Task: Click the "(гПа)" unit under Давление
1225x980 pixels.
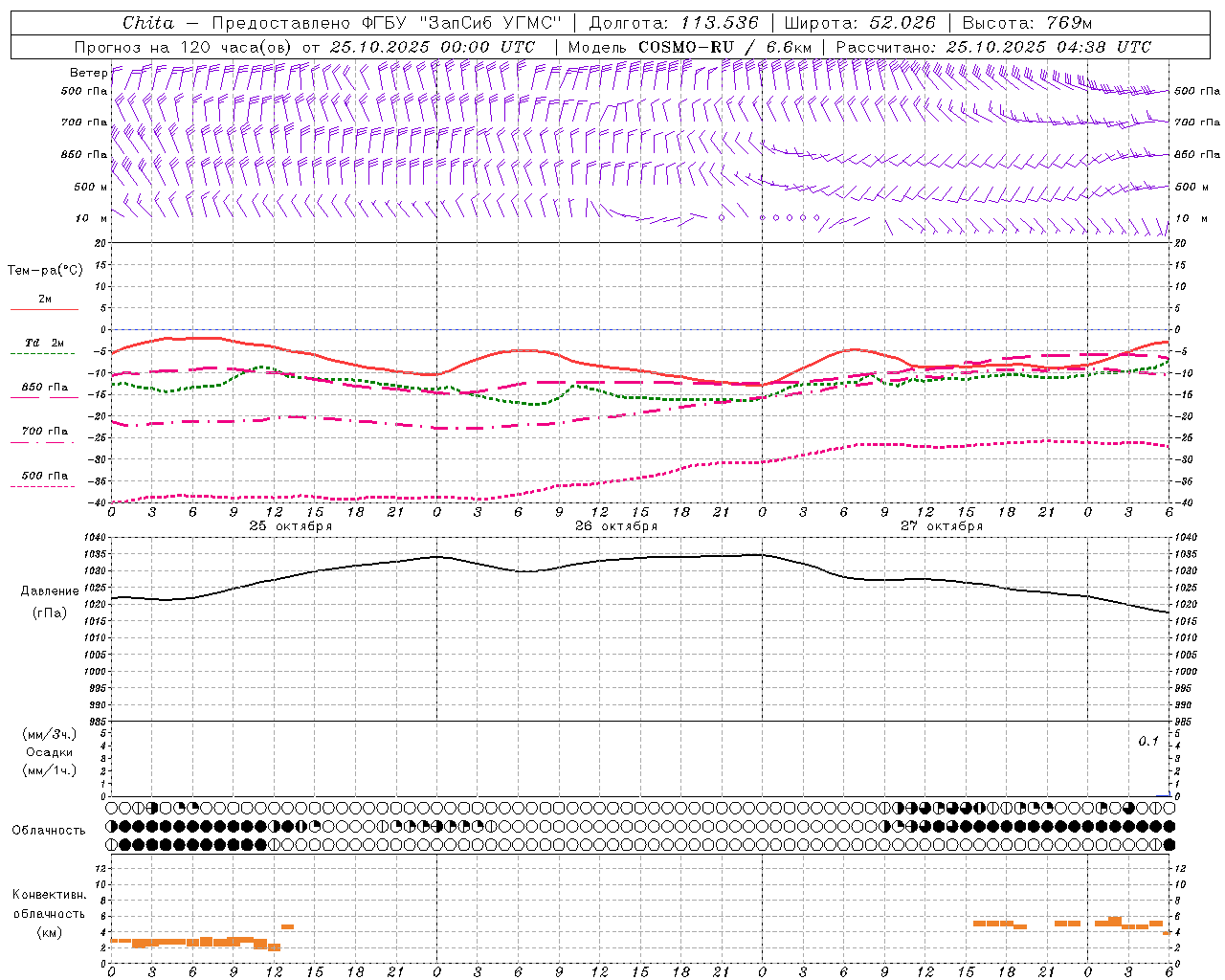Action: [50, 613]
